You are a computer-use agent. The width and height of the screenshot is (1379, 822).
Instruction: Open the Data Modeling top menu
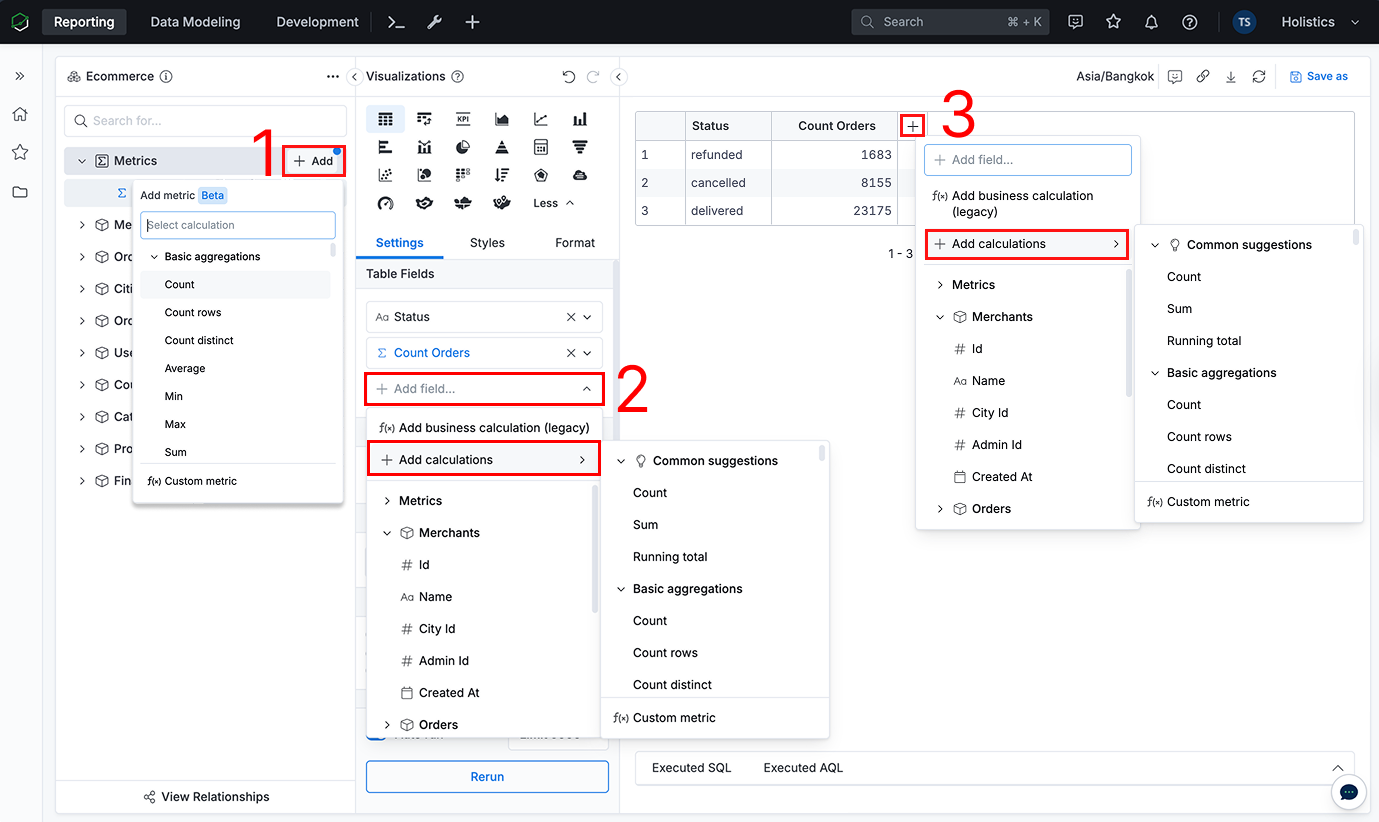195,22
